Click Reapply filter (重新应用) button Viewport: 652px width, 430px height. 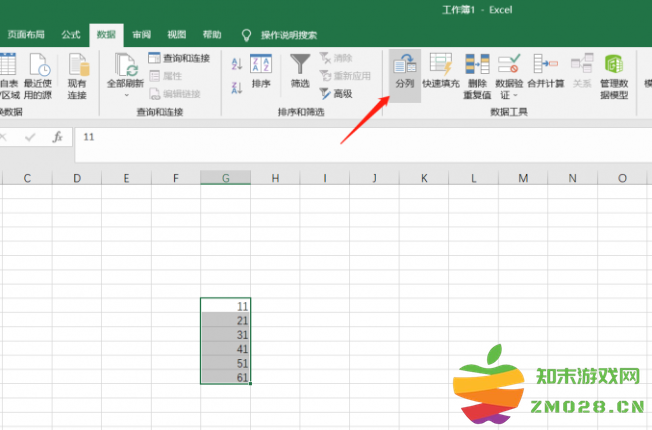(x=345, y=76)
